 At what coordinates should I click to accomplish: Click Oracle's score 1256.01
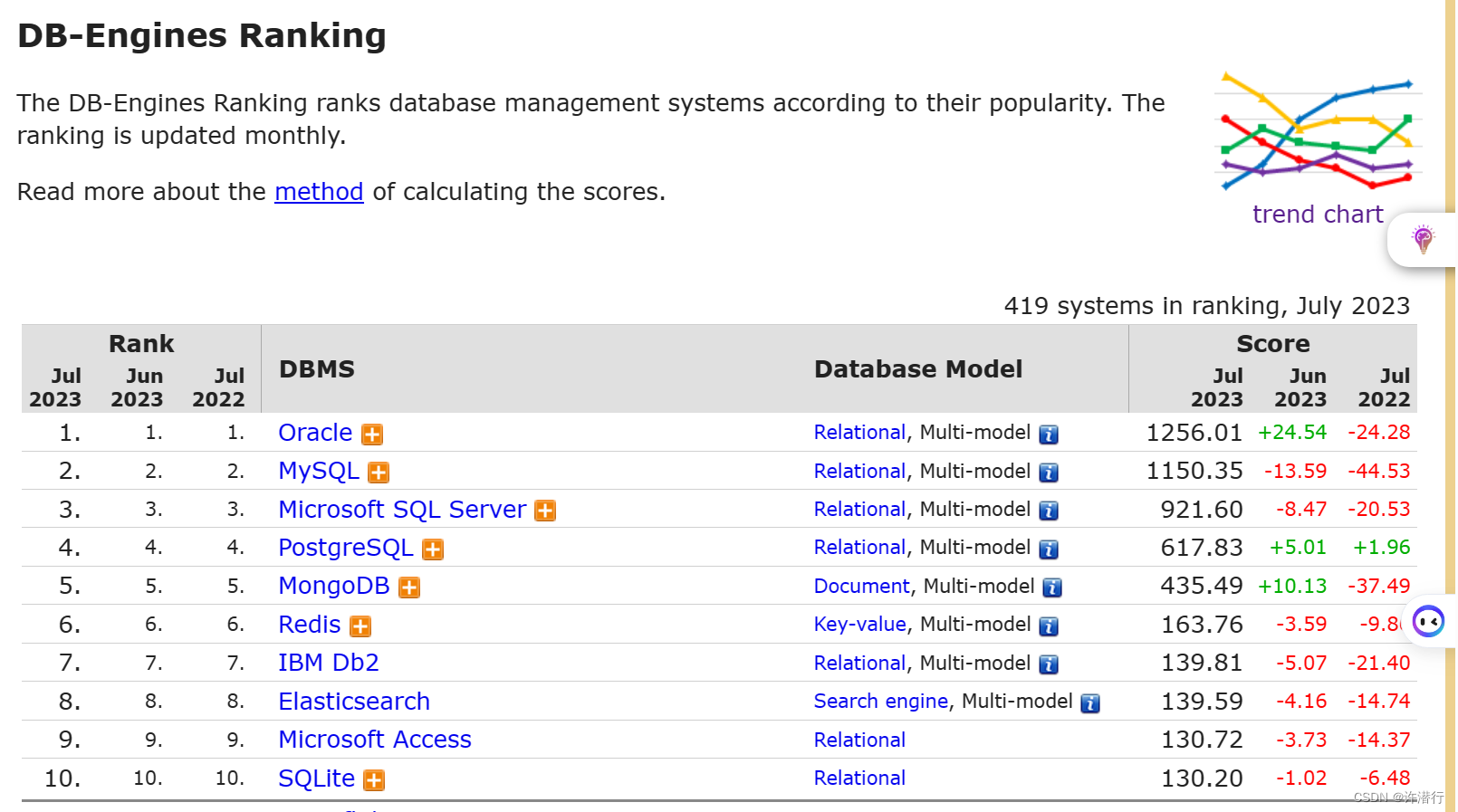point(1194,433)
